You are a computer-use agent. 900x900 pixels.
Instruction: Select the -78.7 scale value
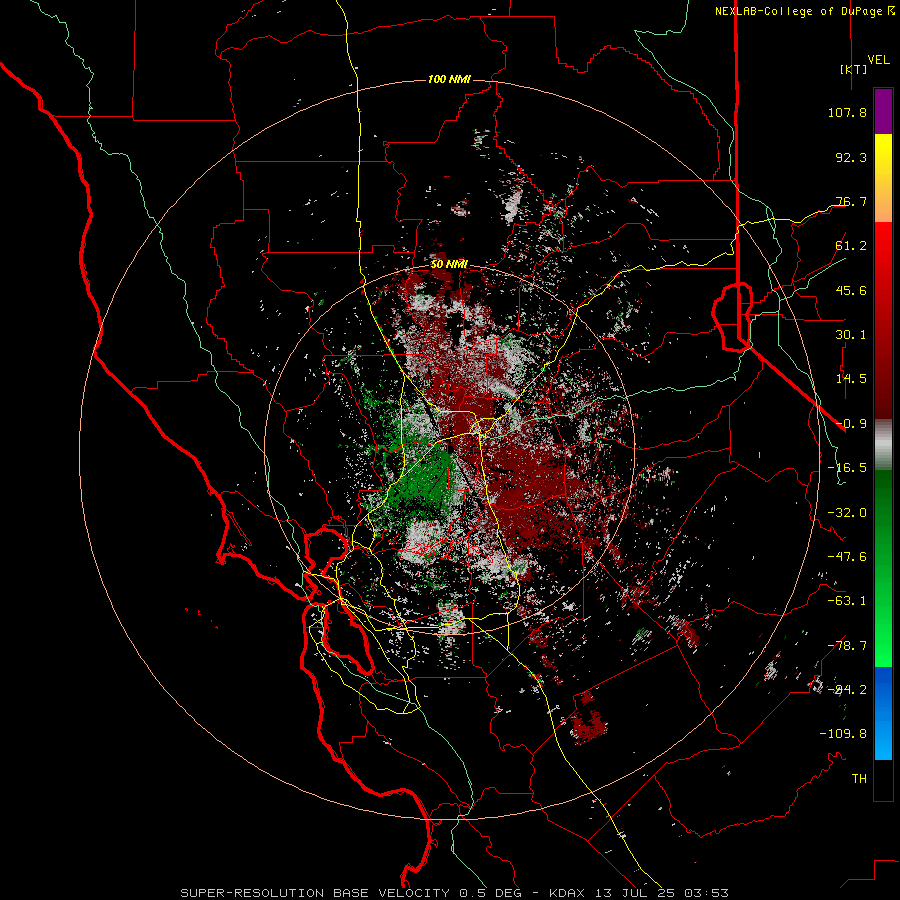847,646
